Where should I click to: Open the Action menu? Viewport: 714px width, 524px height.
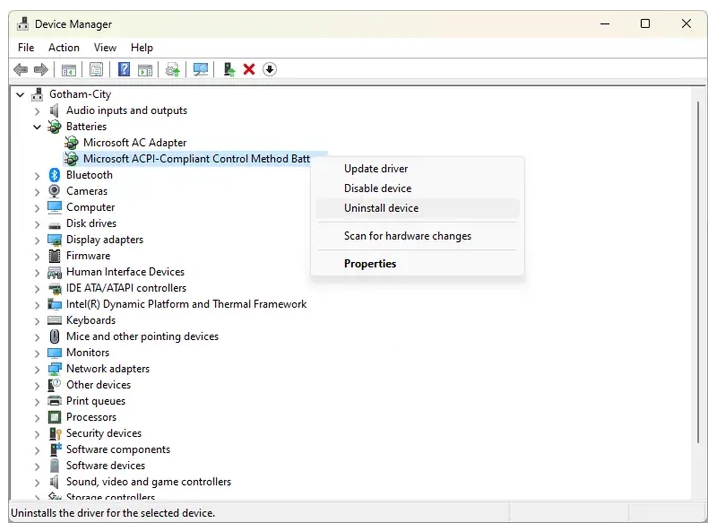tap(64, 47)
